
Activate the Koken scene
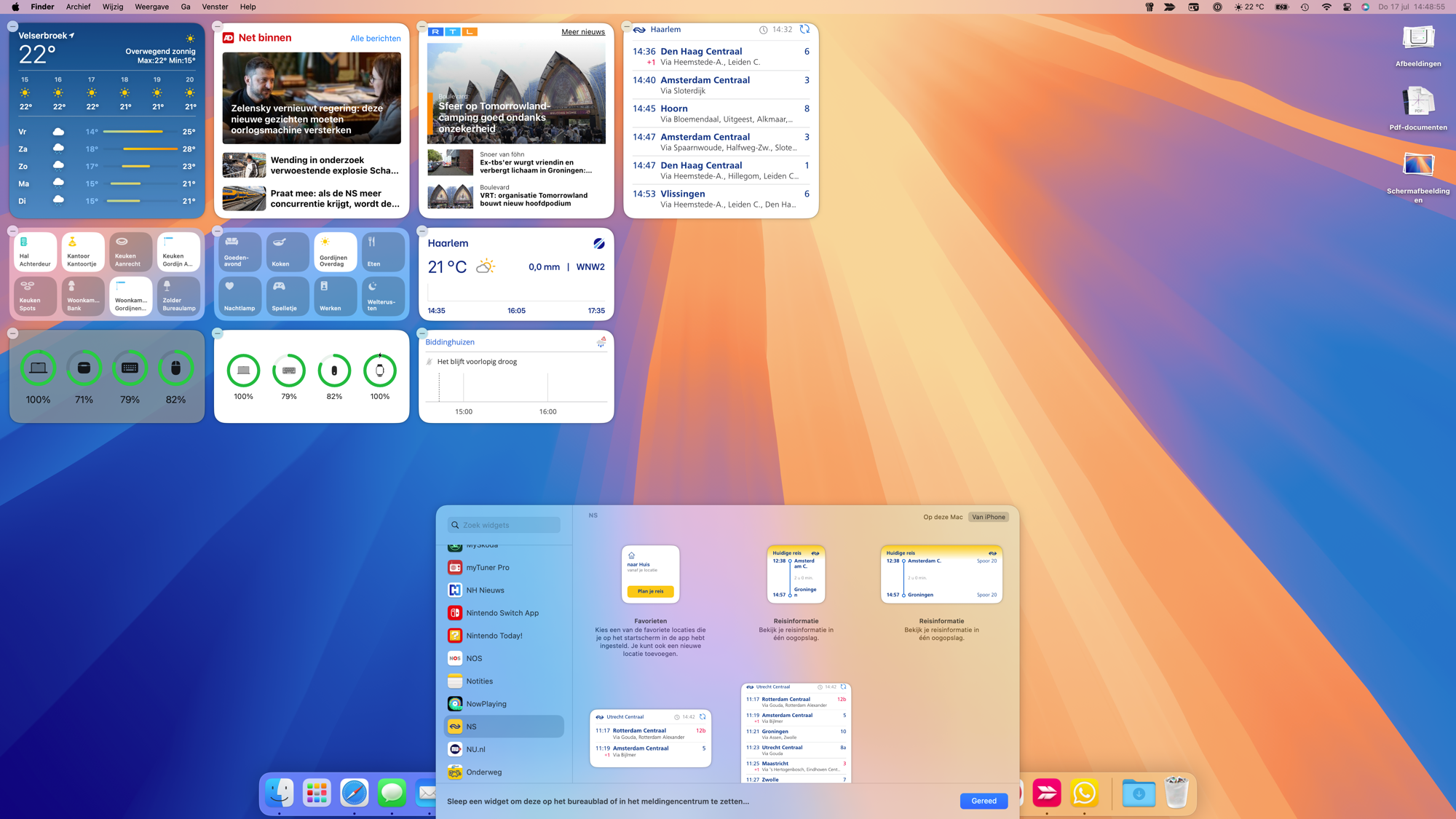288,252
